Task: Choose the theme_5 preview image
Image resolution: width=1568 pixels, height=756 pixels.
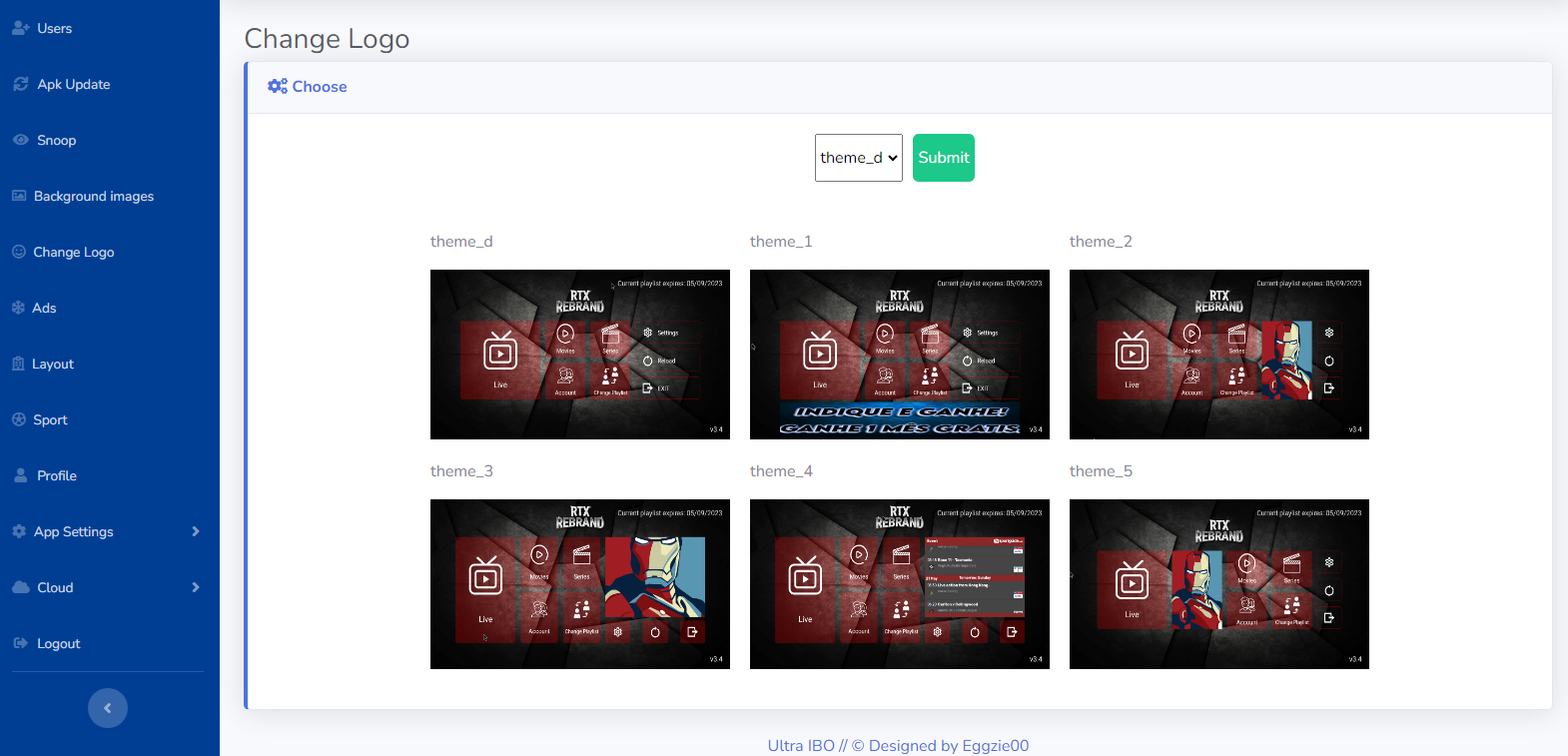Action: pyautogui.click(x=1218, y=584)
